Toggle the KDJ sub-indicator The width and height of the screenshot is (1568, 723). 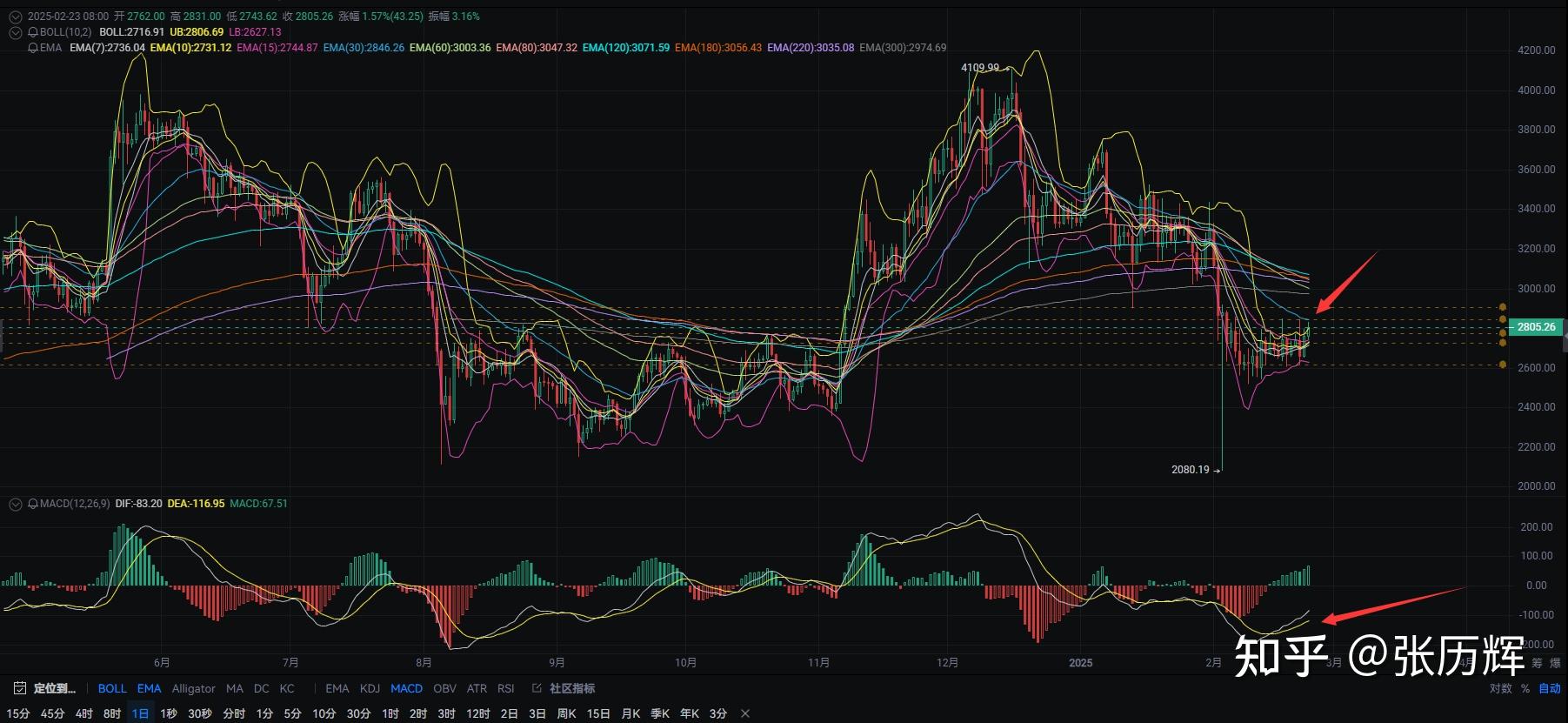[x=370, y=688]
